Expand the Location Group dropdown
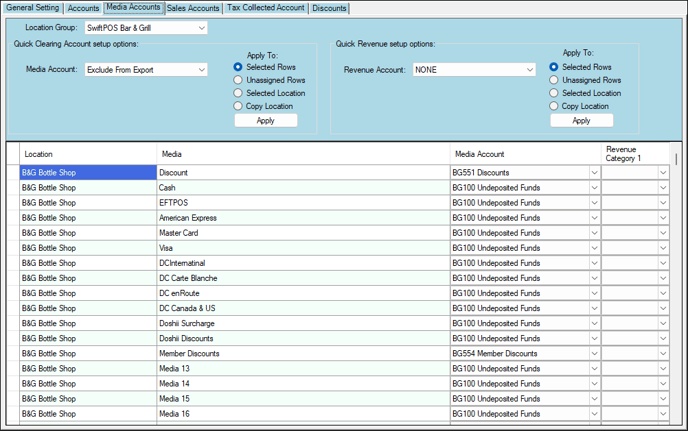This screenshot has height=431, width=688. click(x=201, y=28)
